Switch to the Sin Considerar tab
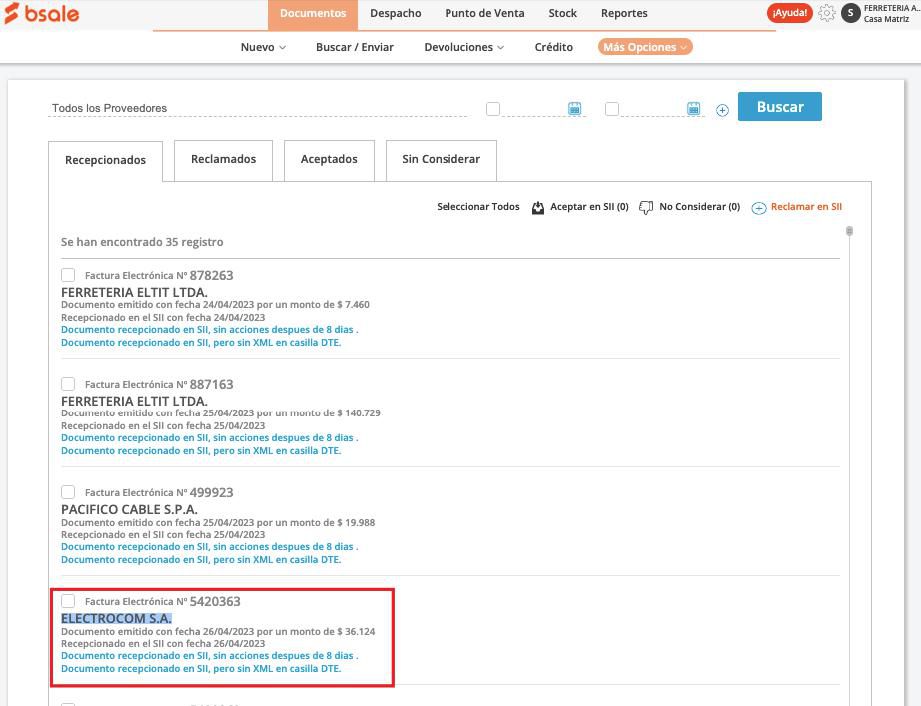Image resolution: width=921 pixels, height=706 pixels. [x=441, y=160]
